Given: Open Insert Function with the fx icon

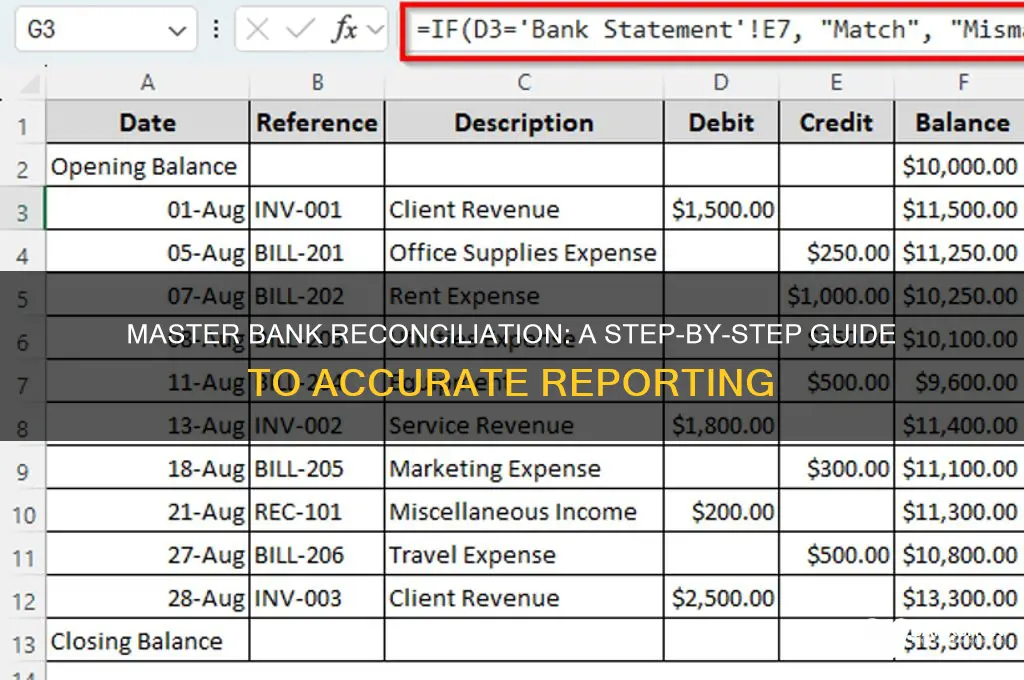Looking at the screenshot, I should coord(345,29).
